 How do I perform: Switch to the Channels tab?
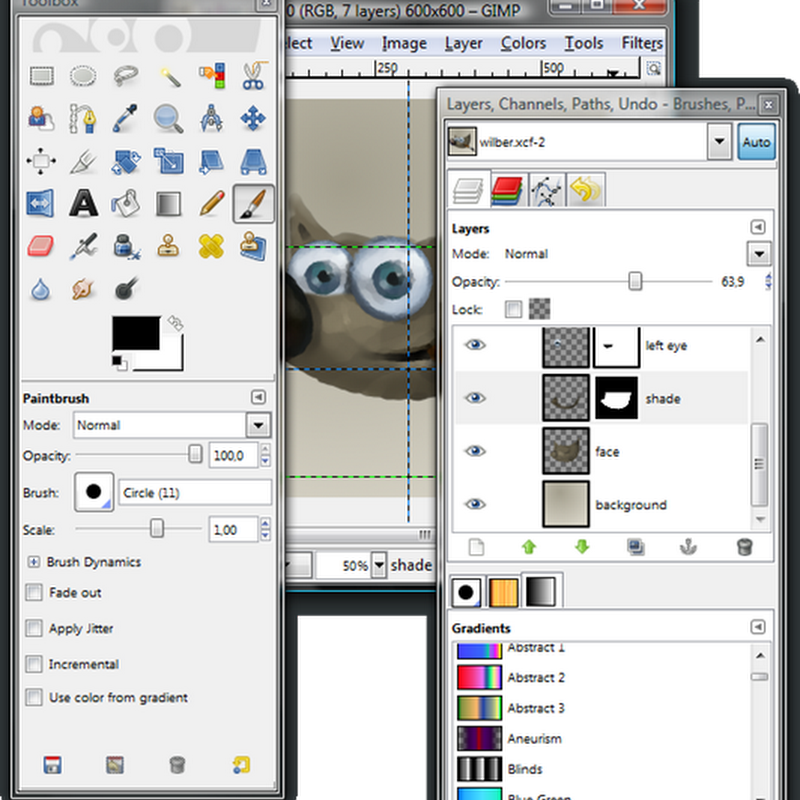pos(507,190)
